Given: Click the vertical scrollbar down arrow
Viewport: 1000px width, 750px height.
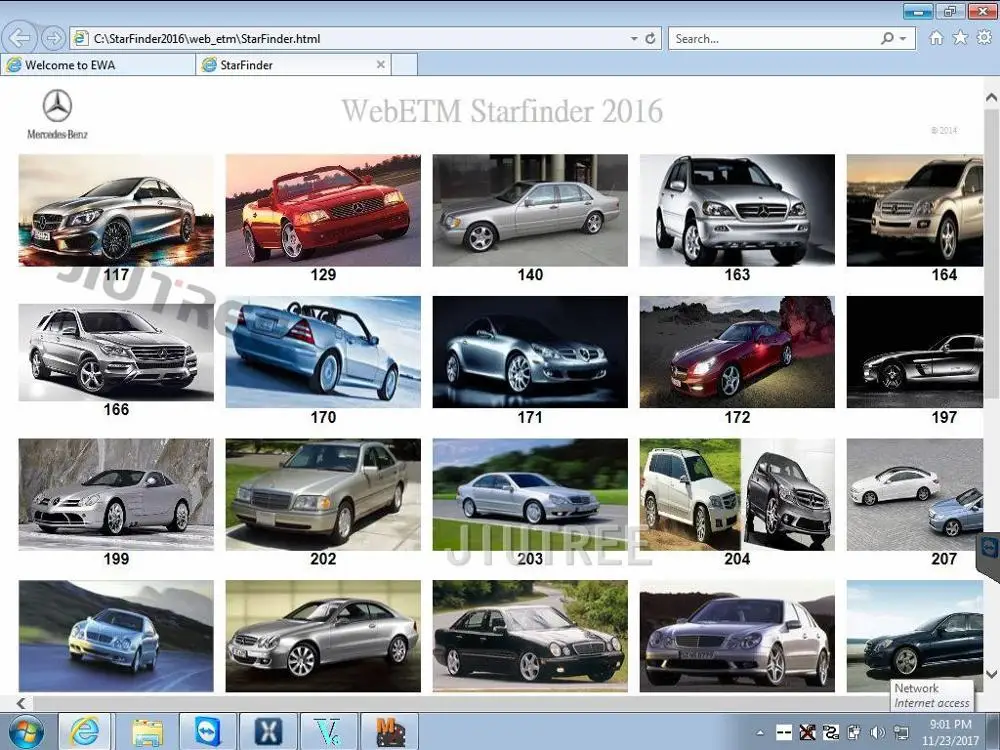Looking at the screenshot, I should 991,674.
